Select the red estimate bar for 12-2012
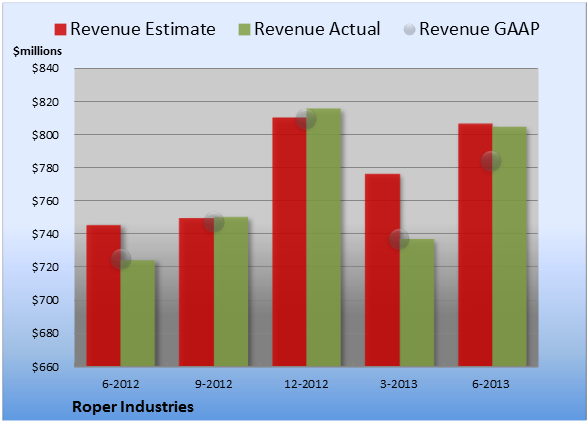 coord(289,242)
